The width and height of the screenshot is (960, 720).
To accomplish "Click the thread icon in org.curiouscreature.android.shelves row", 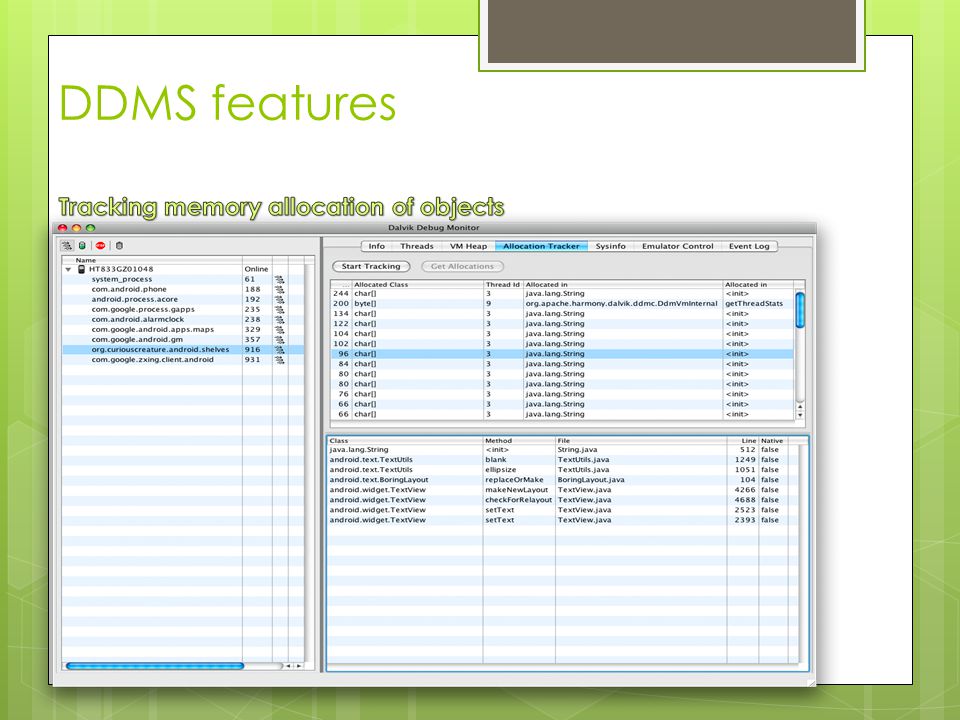I will click(x=280, y=350).
